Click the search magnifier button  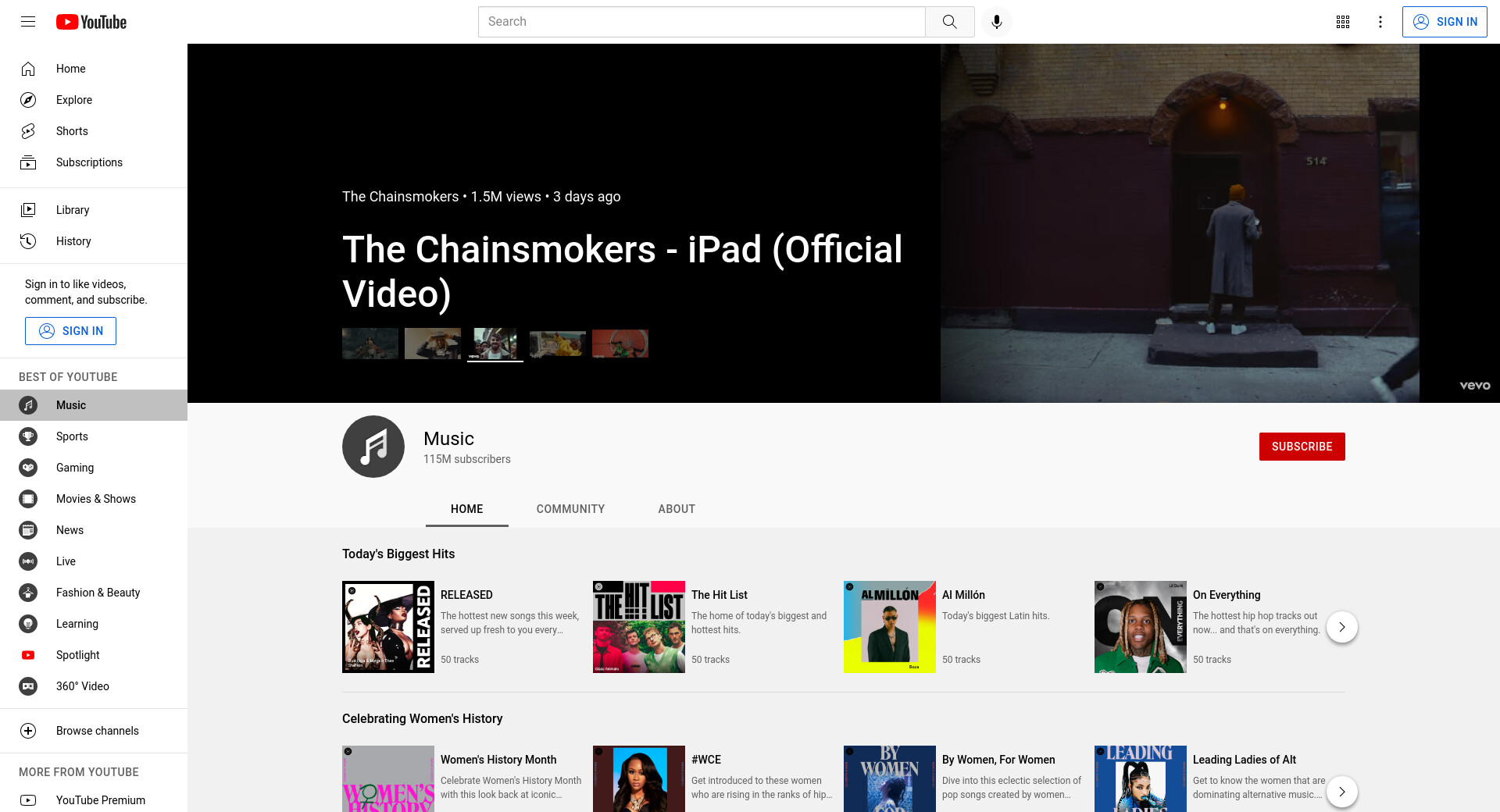pyautogui.click(x=949, y=22)
